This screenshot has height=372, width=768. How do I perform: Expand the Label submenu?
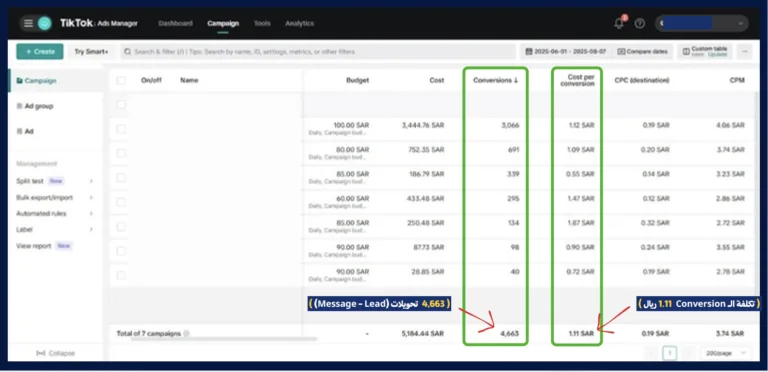[x=91, y=229]
